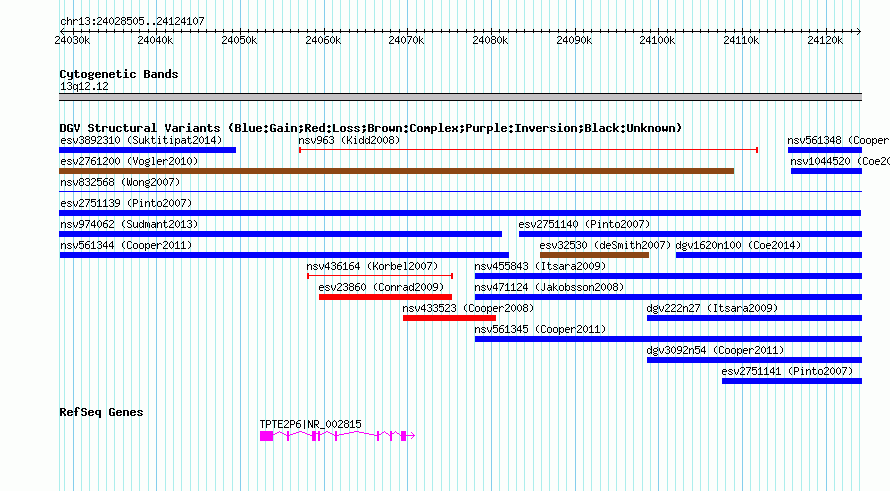
Task: Click the nsv832568 (Wong2007) thin line
Action: [x=460, y=192]
